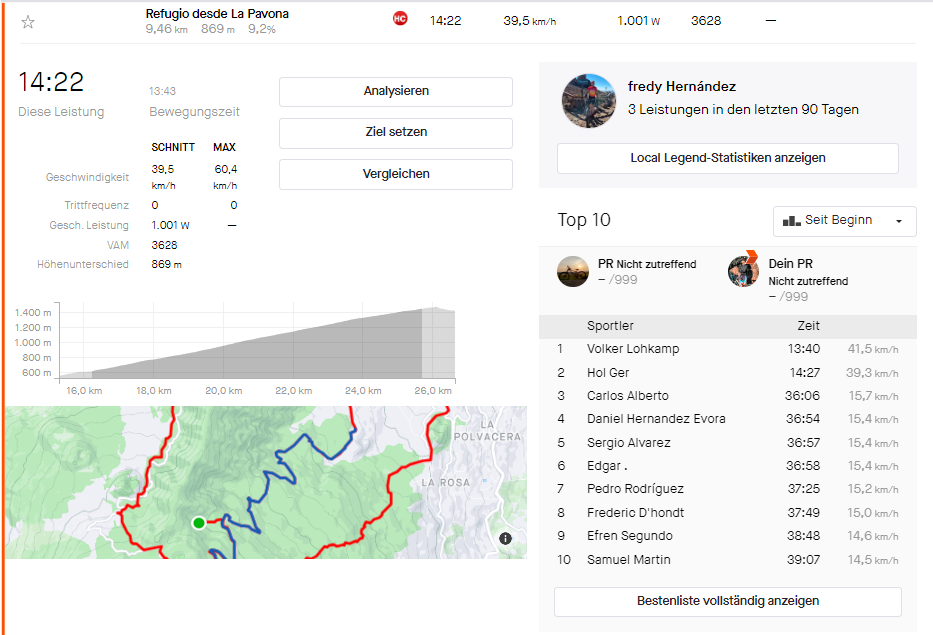Click bar chart icon in Seit Beginn filter
This screenshot has width=933, height=635.
click(791, 220)
